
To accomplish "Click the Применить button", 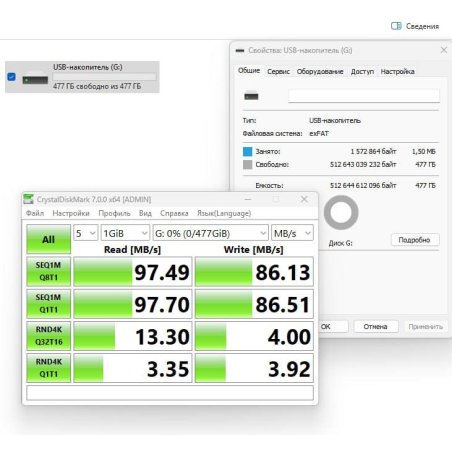I will pos(425,326).
